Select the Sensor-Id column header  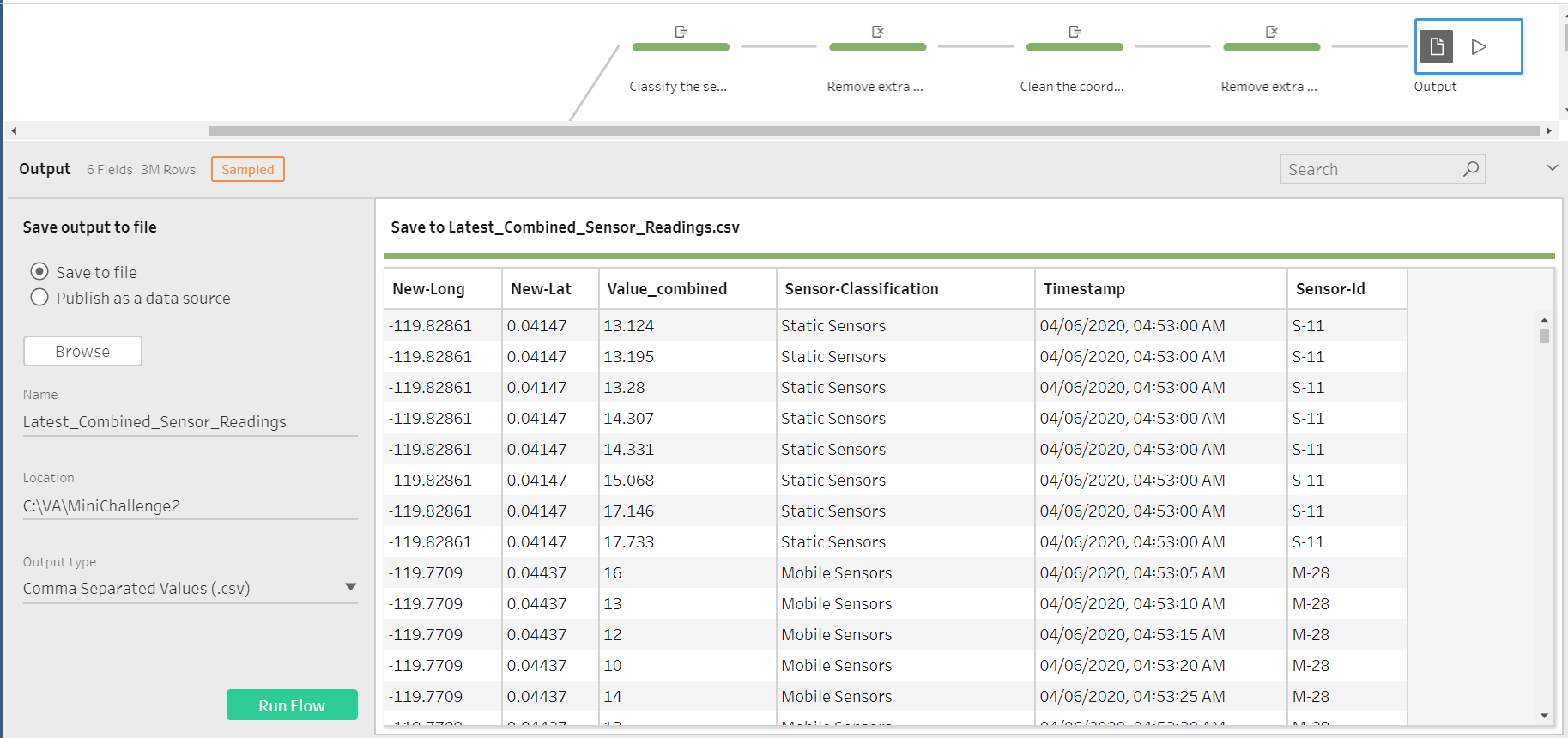click(1347, 289)
